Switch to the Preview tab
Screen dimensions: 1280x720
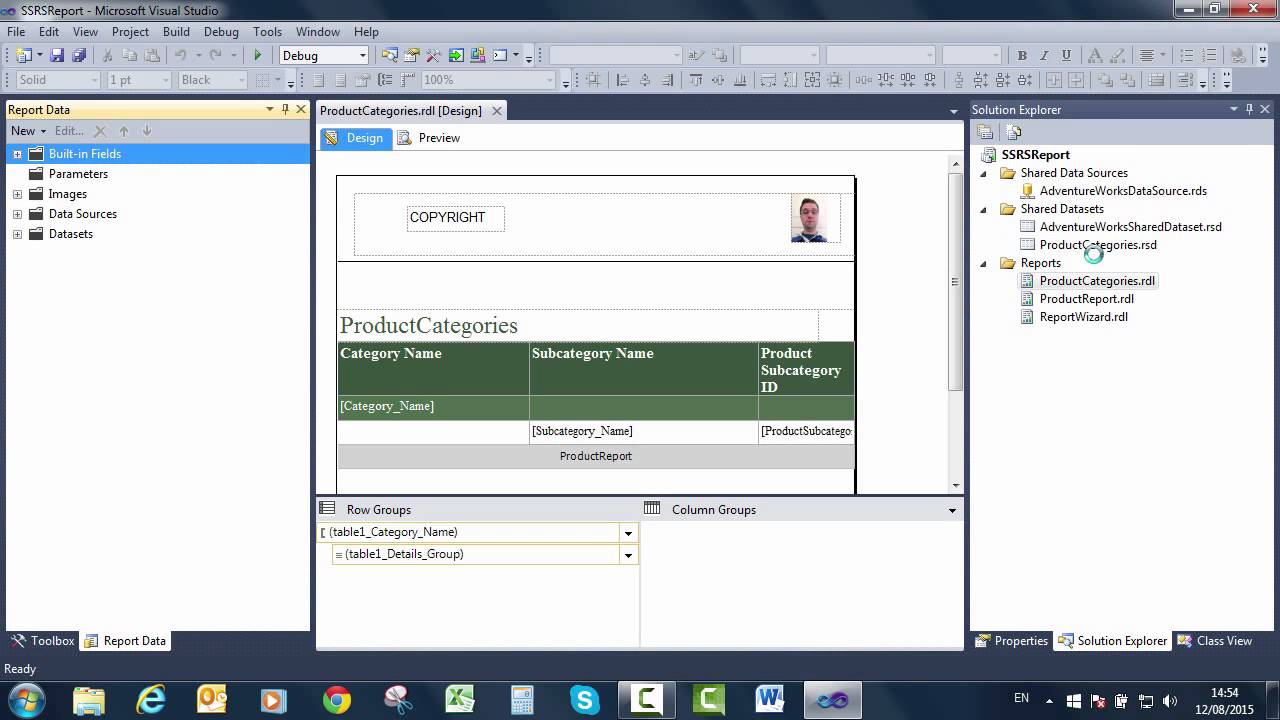coord(429,138)
